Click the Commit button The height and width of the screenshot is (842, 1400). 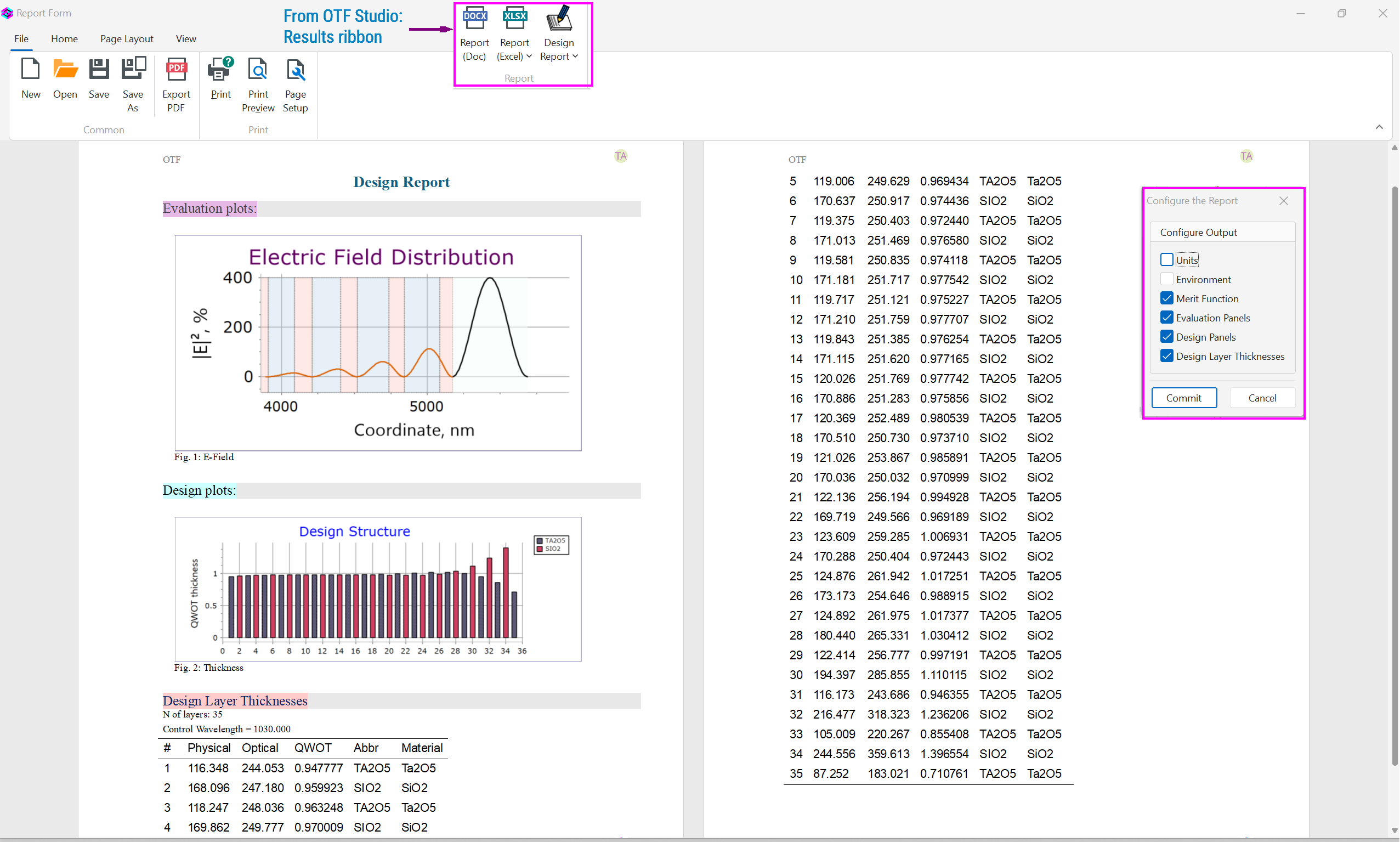(x=1184, y=398)
